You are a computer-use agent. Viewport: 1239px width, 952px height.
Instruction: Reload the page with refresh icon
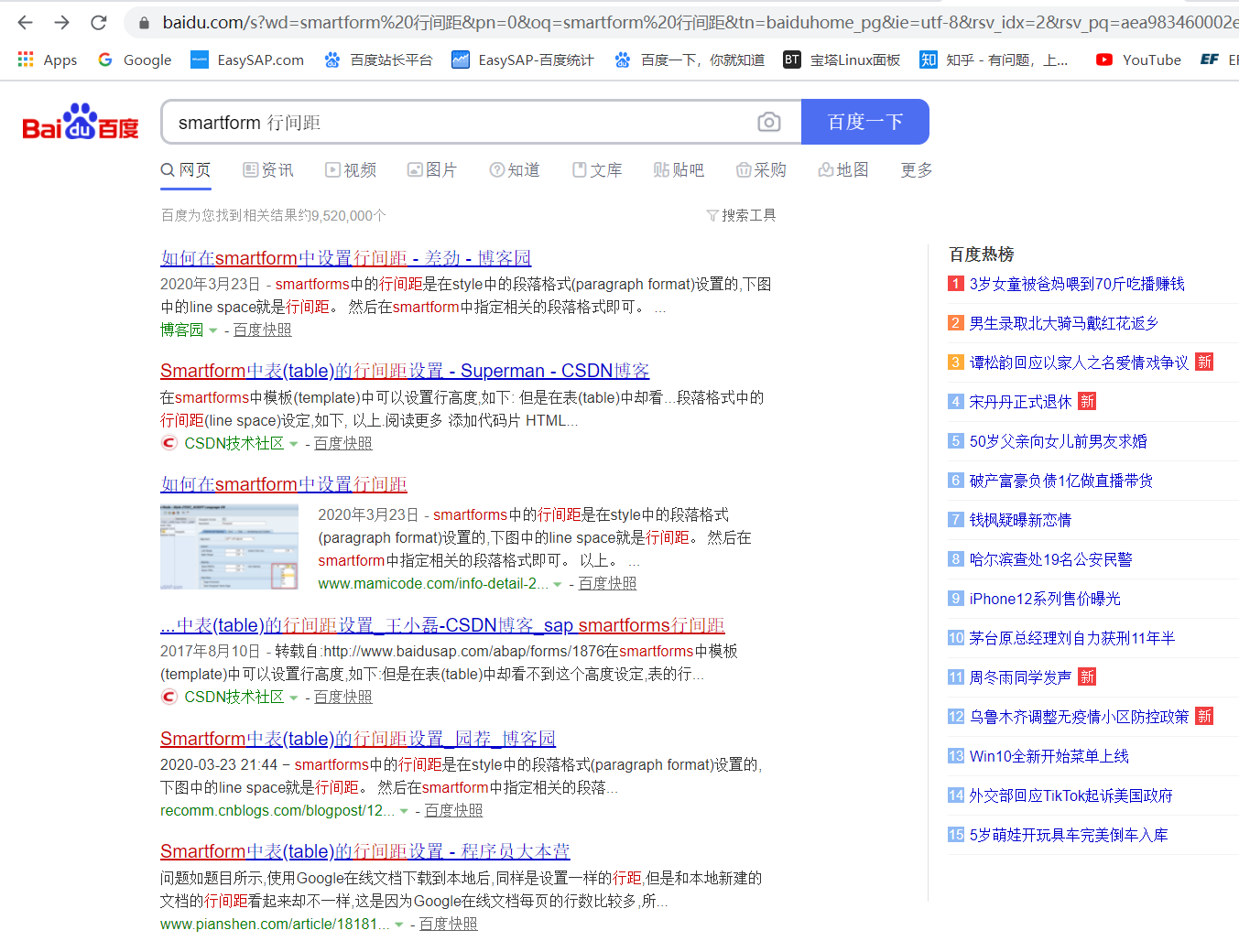[x=99, y=22]
